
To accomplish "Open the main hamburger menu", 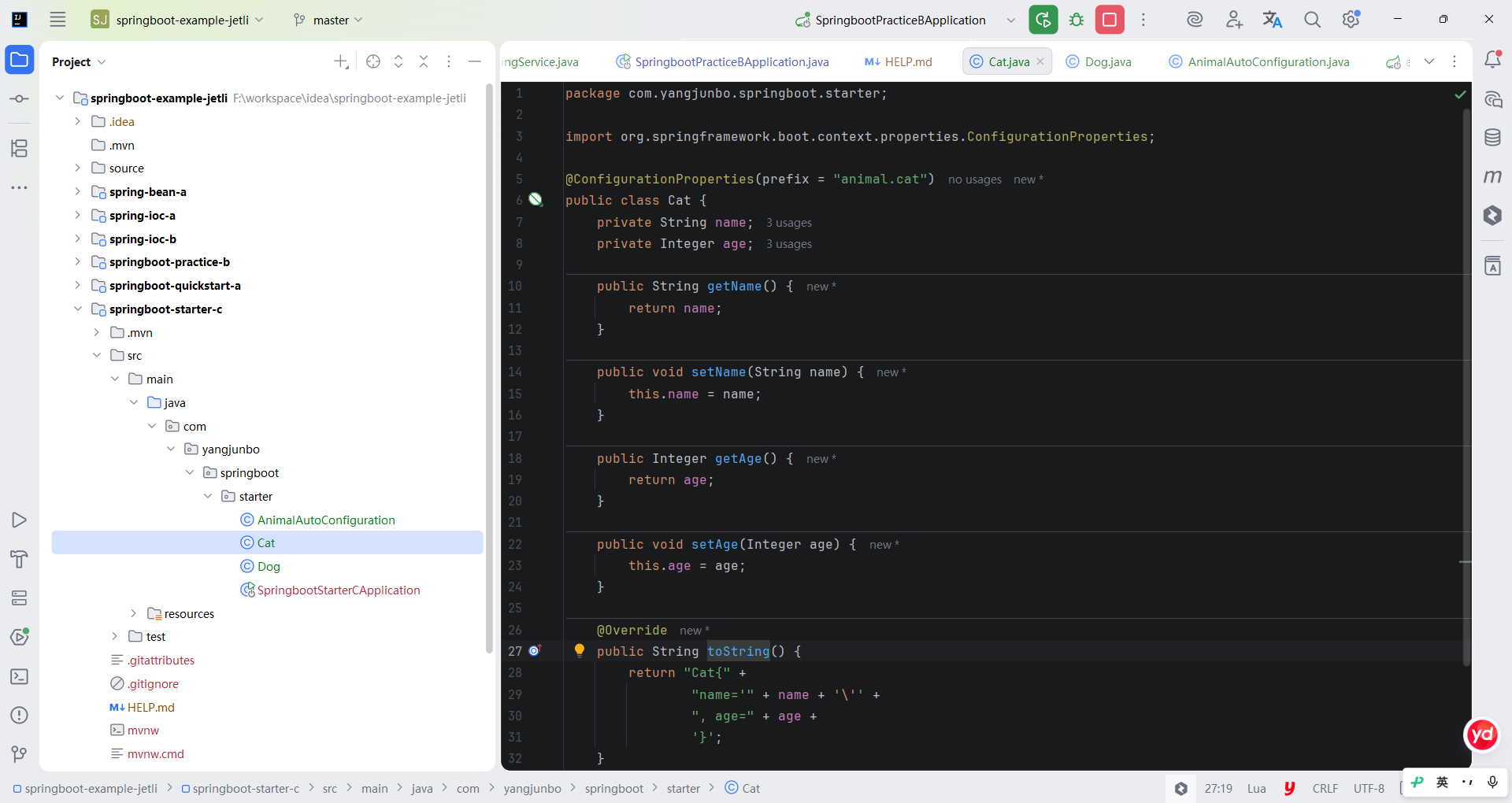I will tap(57, 20).
